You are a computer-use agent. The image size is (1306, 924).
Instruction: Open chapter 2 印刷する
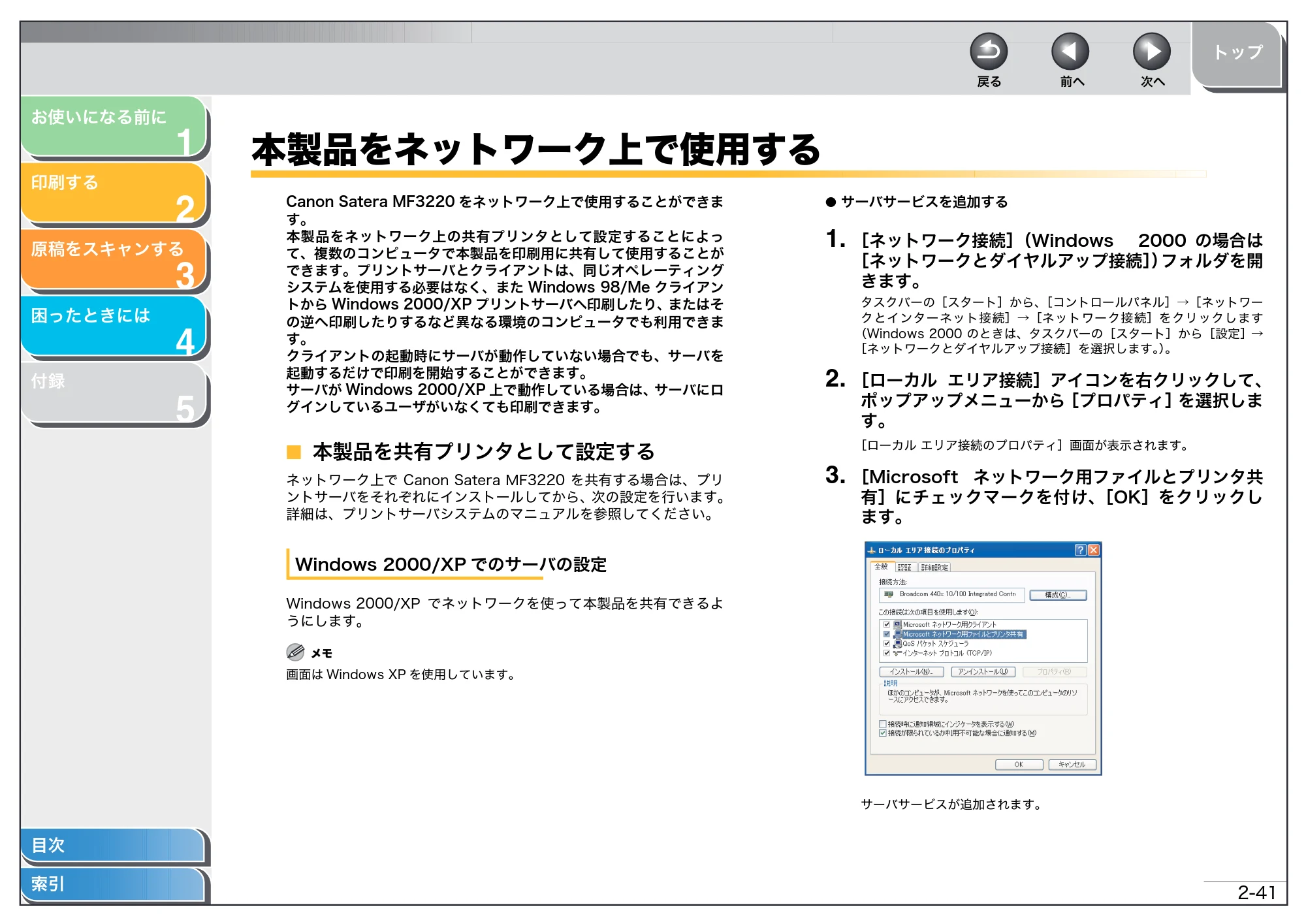114,193
